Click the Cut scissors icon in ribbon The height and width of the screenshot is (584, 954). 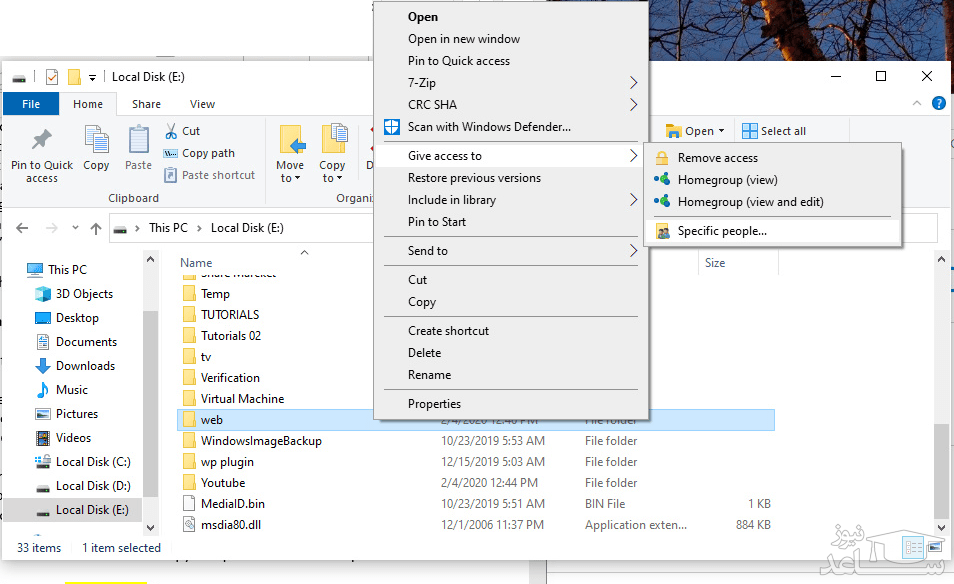click(x=172, y=131)
